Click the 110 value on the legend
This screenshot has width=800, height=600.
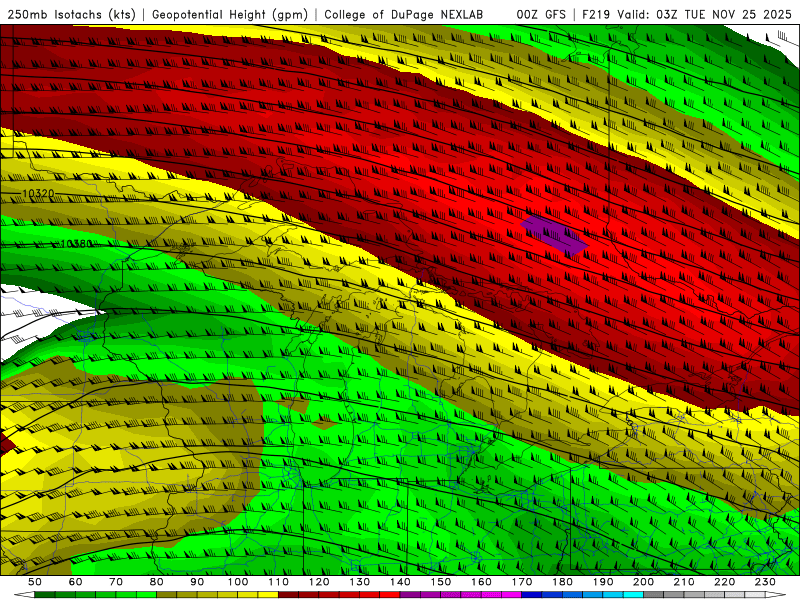279,582
